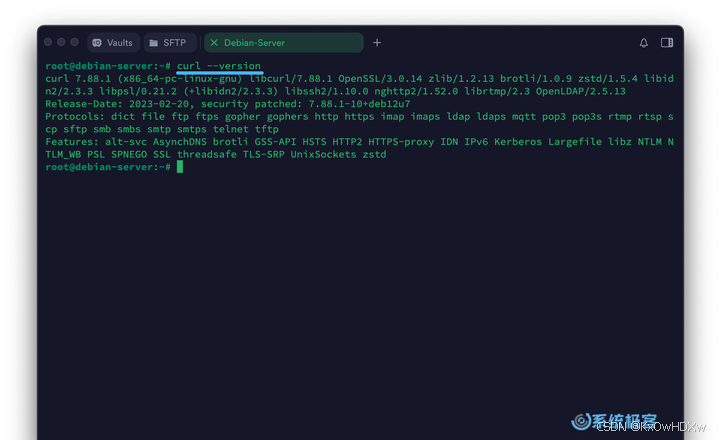Click 'gophers' in the Protocols list
The width and height of the screenshot is (721, 440).
click(x=288, y=116)
